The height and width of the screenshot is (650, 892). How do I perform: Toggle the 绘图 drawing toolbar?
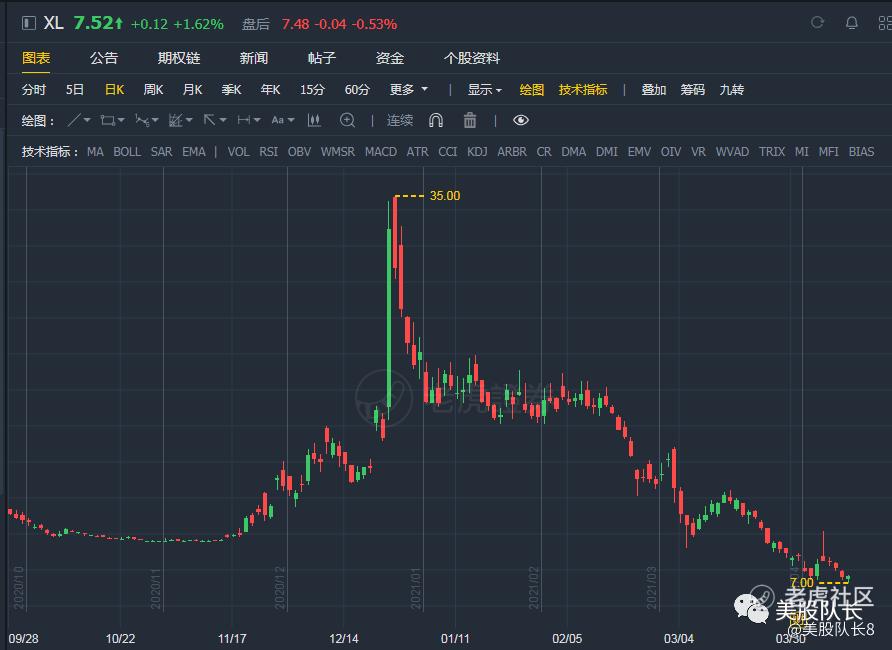pyautogui.click(x=531, y=90)
